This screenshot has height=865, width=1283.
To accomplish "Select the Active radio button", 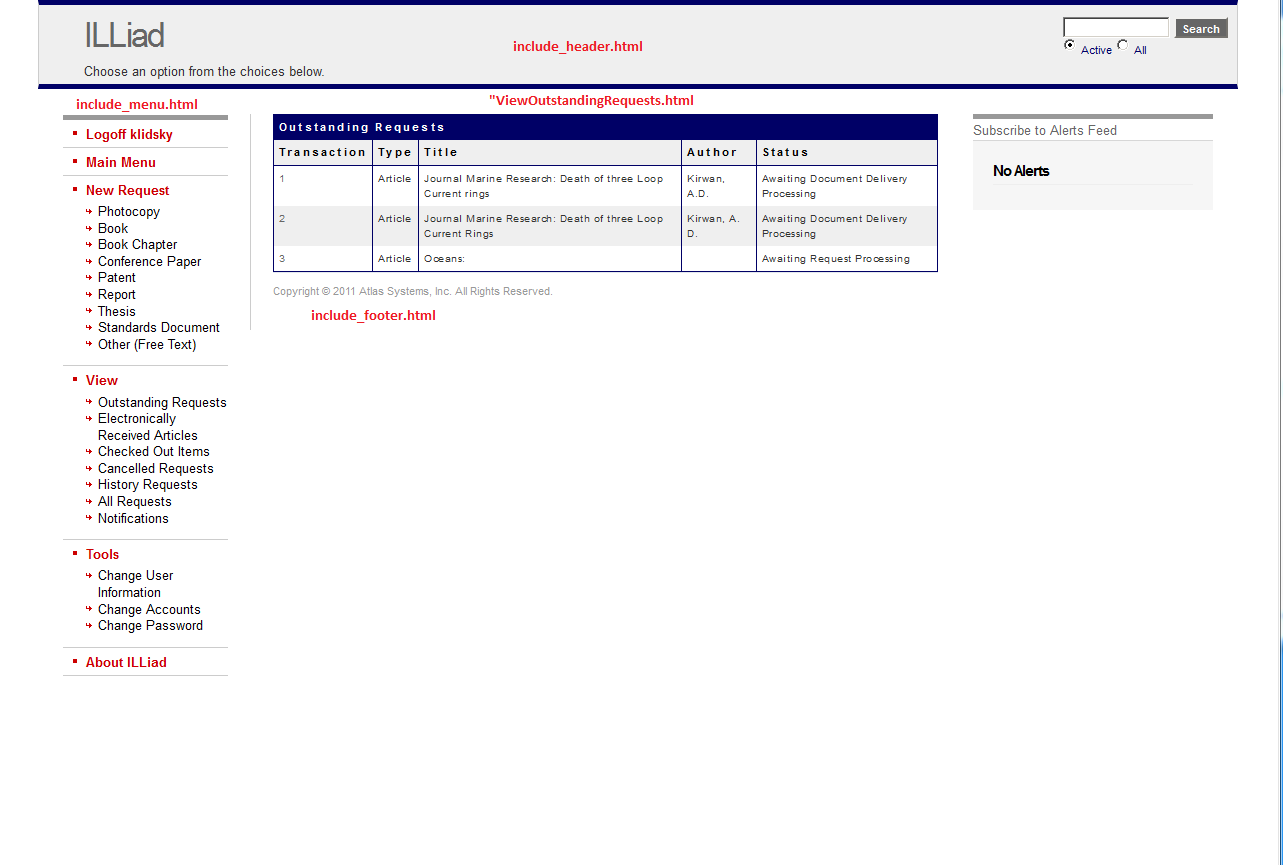I will pyautogui.click(x=1069, y=45).
